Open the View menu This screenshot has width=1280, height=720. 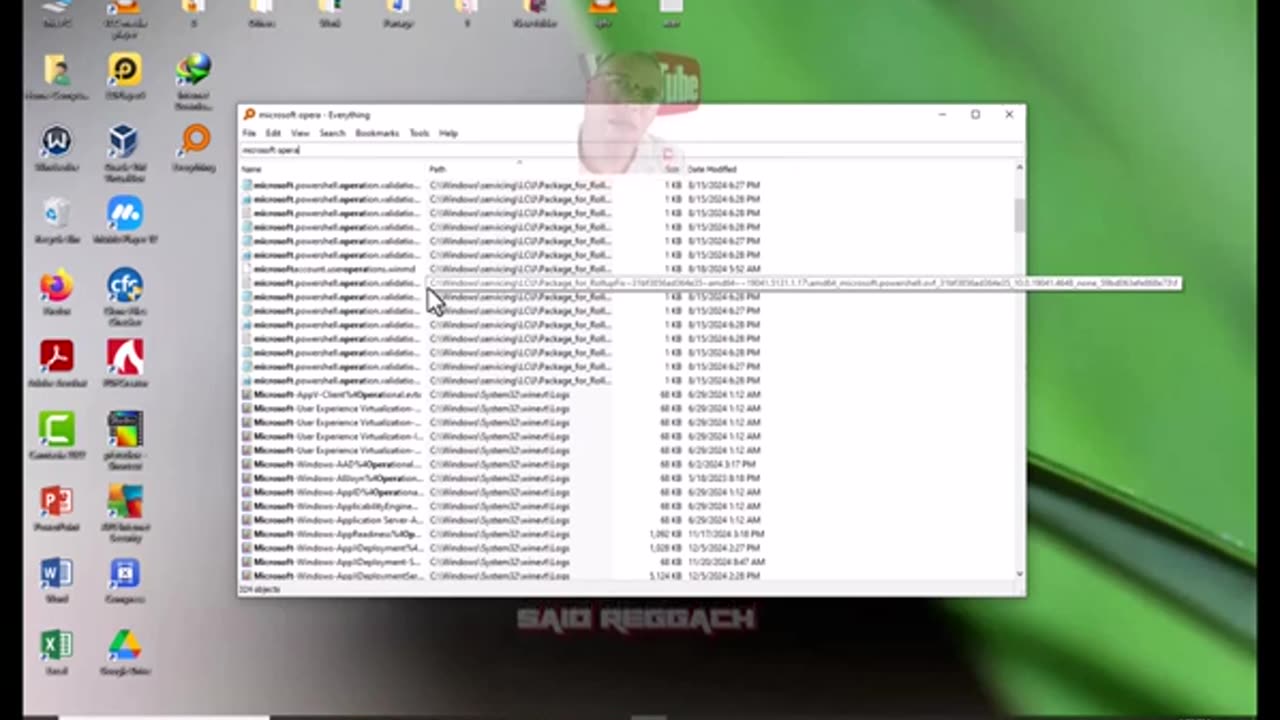pos(300,133)
